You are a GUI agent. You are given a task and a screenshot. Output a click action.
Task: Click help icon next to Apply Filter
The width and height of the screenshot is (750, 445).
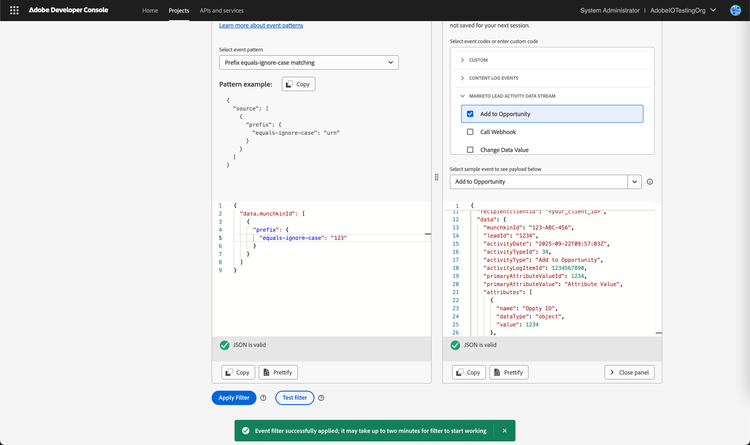(x=263, y=398)
